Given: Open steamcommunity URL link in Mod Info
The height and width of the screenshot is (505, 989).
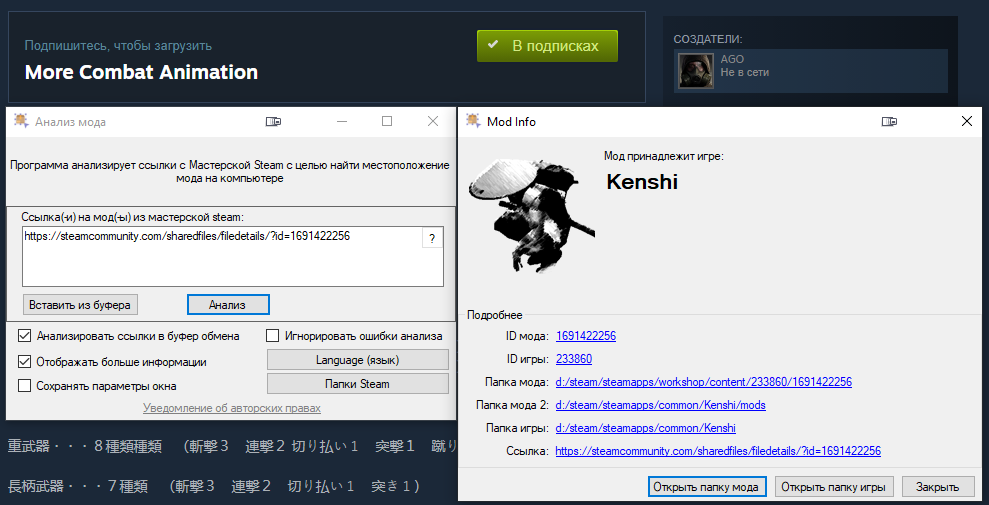Looking at the screenshot, I should [718, 451].
